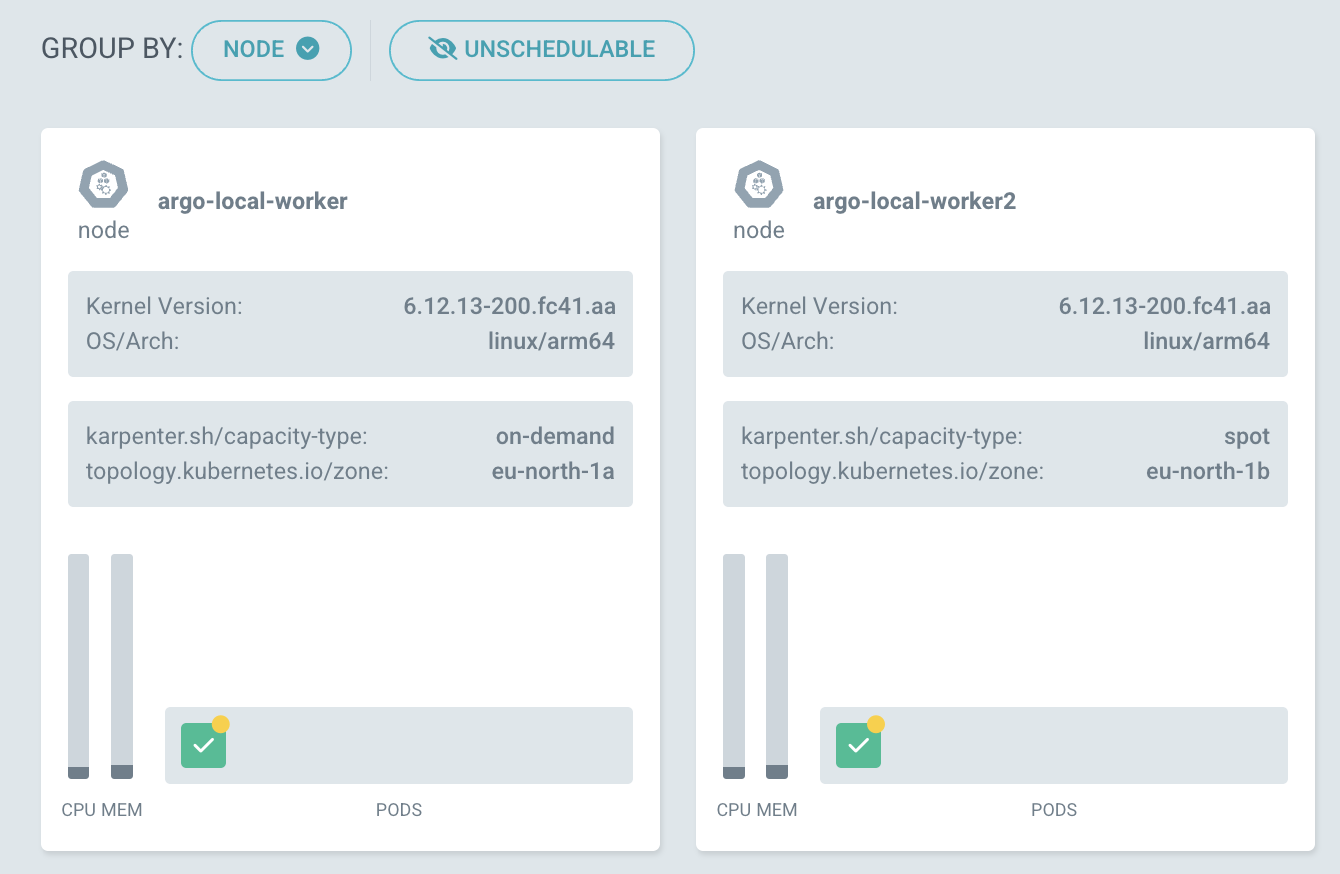Click the crossed-eye icon beside Unschedulable

coord(442,49)
